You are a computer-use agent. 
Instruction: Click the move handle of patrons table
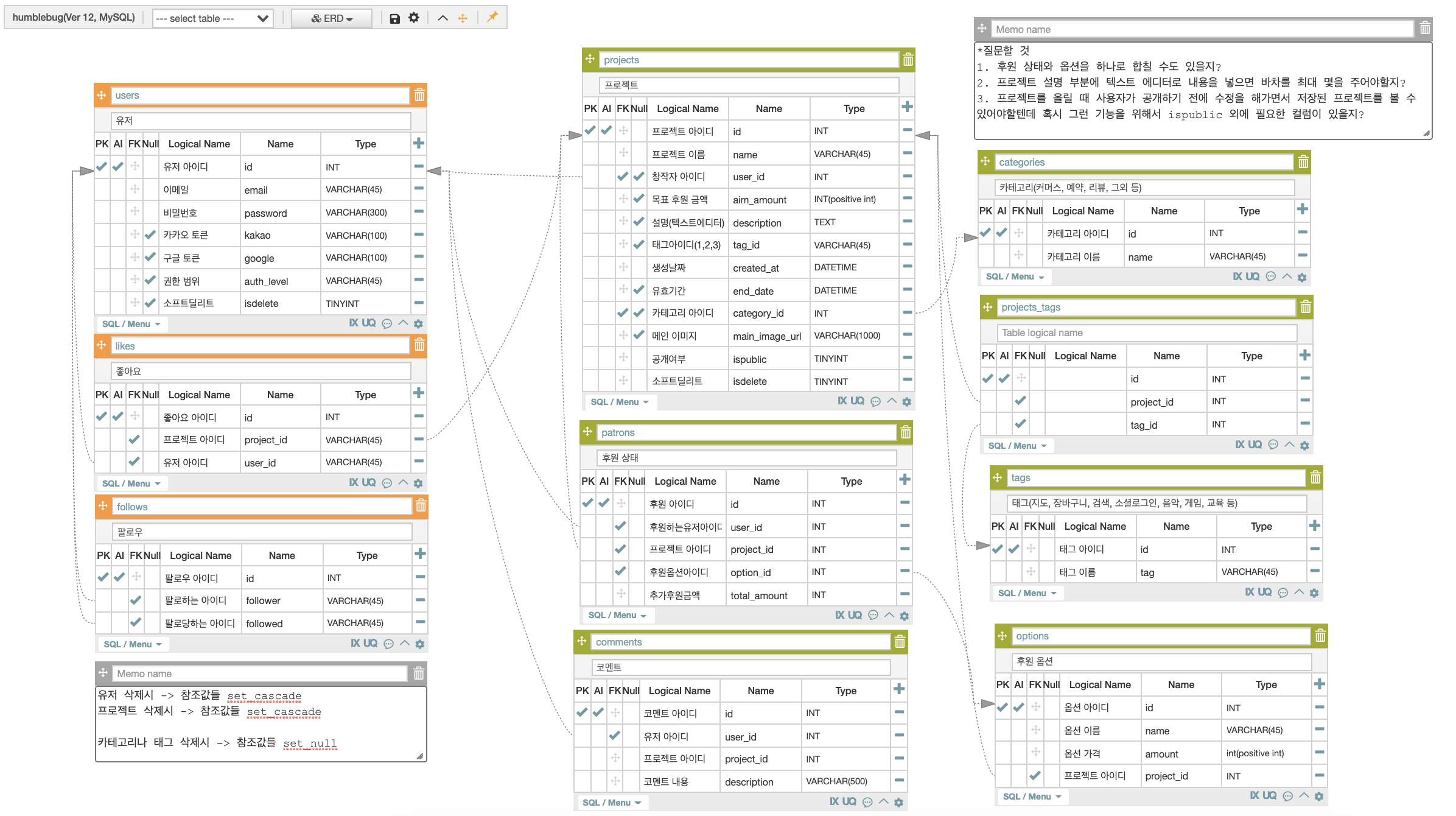pyautogui.click(x=587, y=432)
